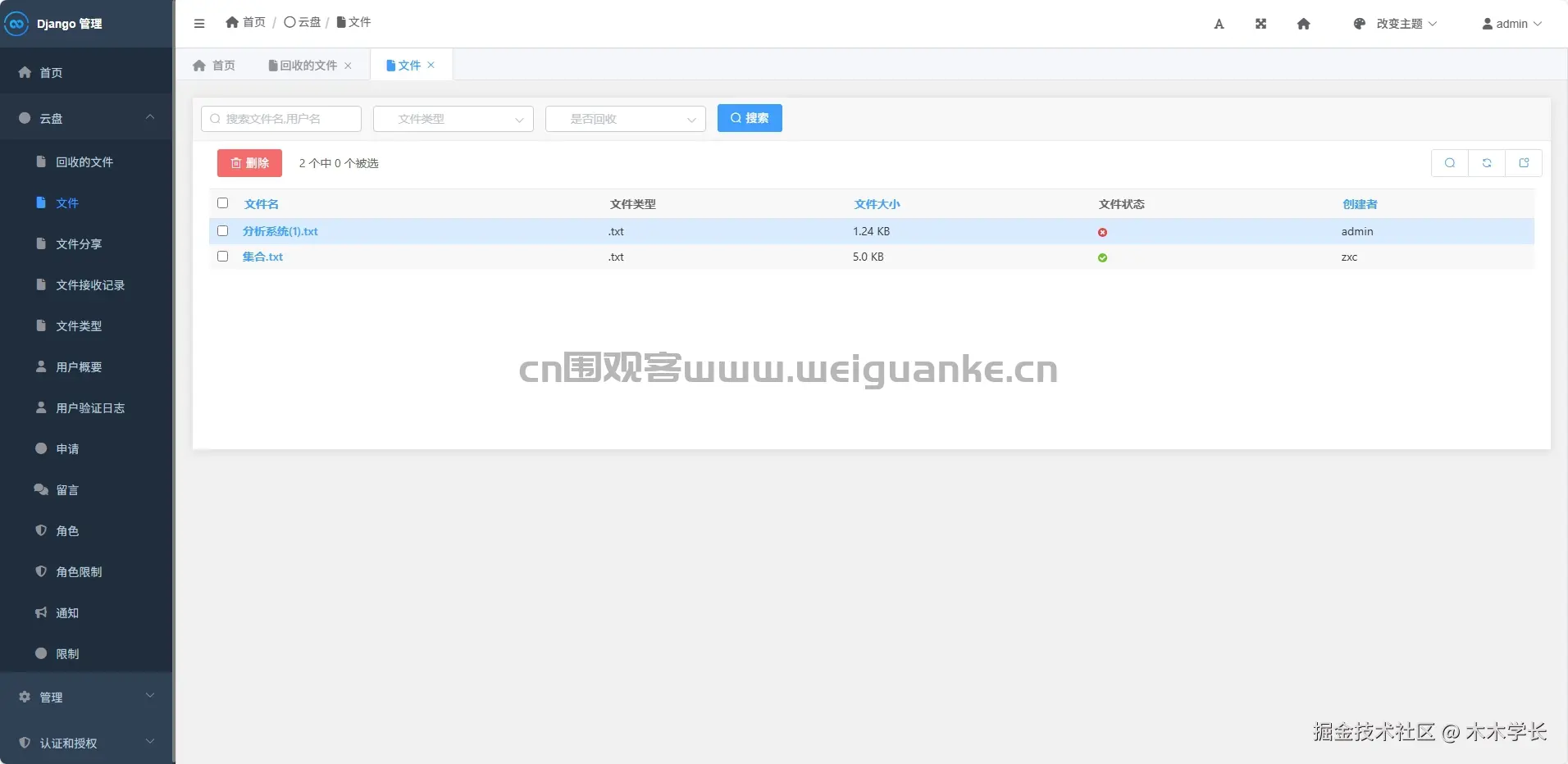
Task: Click the blue 搜索 button
Action: coord(750,118)
